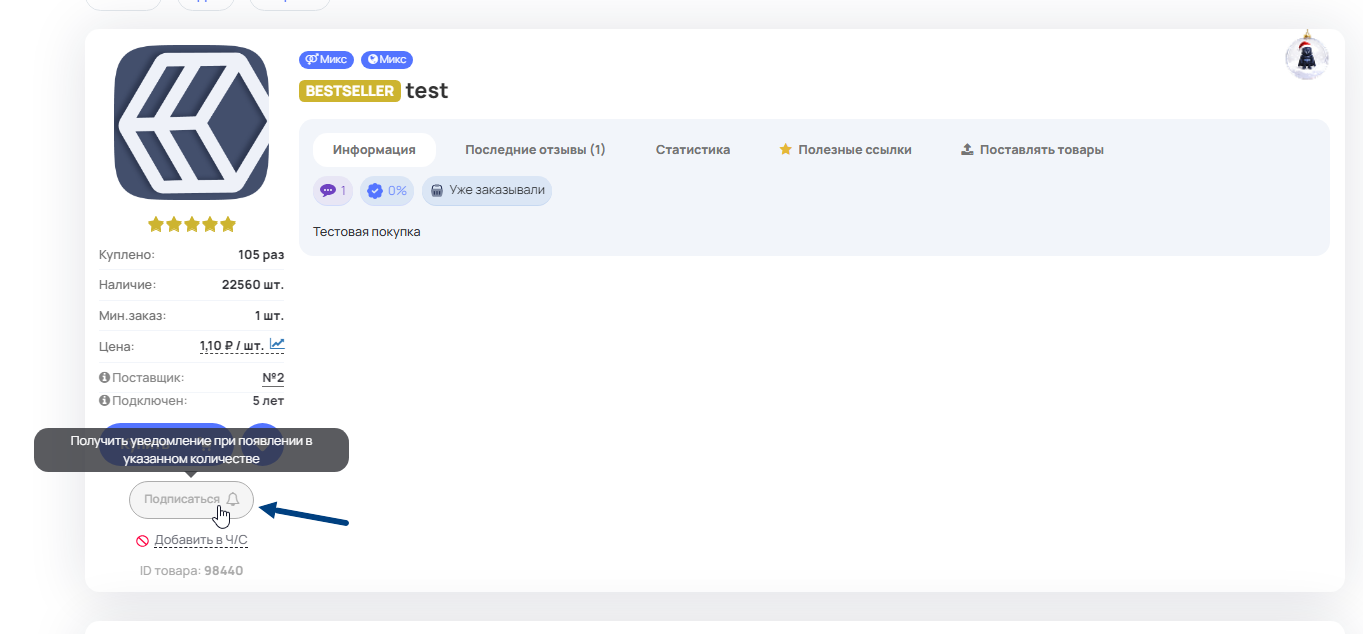Click the info icon beside Подключен
The width and height of the screenshot is (1363, 634).
point(104,401)
